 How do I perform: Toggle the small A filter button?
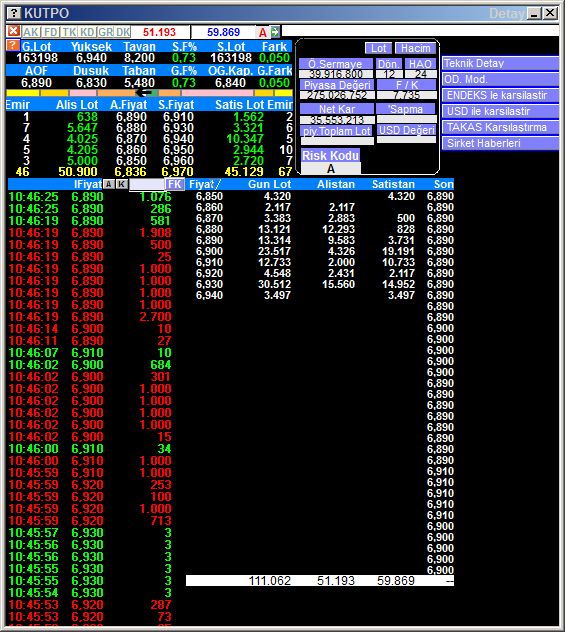108,184
